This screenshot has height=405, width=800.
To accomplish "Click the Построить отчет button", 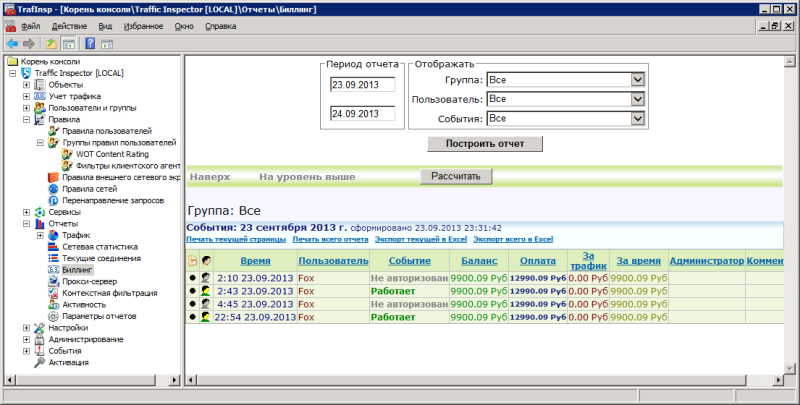I will (x=485, y=144).
